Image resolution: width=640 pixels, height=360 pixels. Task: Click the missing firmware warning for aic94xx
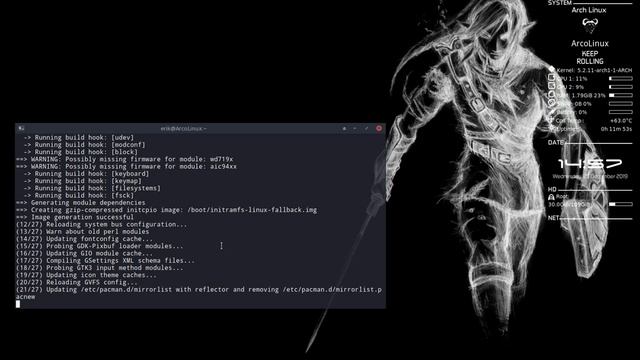(x=127, y=167)
